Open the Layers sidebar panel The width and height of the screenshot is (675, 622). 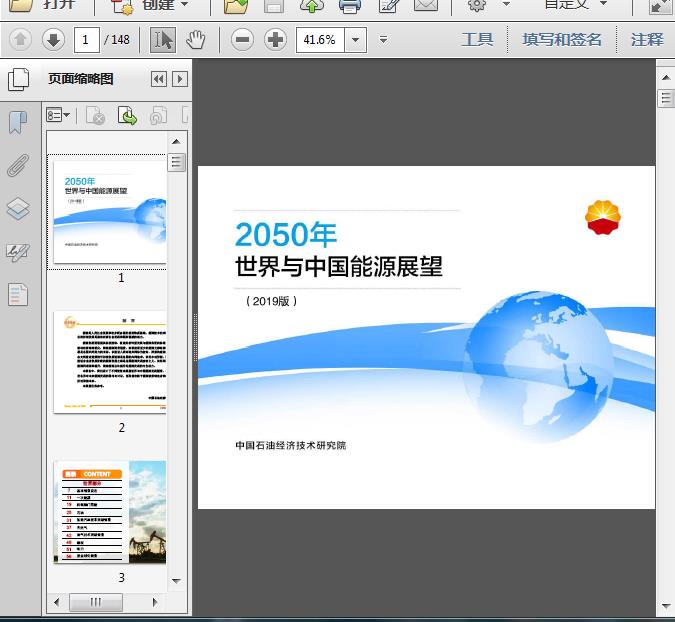point(18,209)
